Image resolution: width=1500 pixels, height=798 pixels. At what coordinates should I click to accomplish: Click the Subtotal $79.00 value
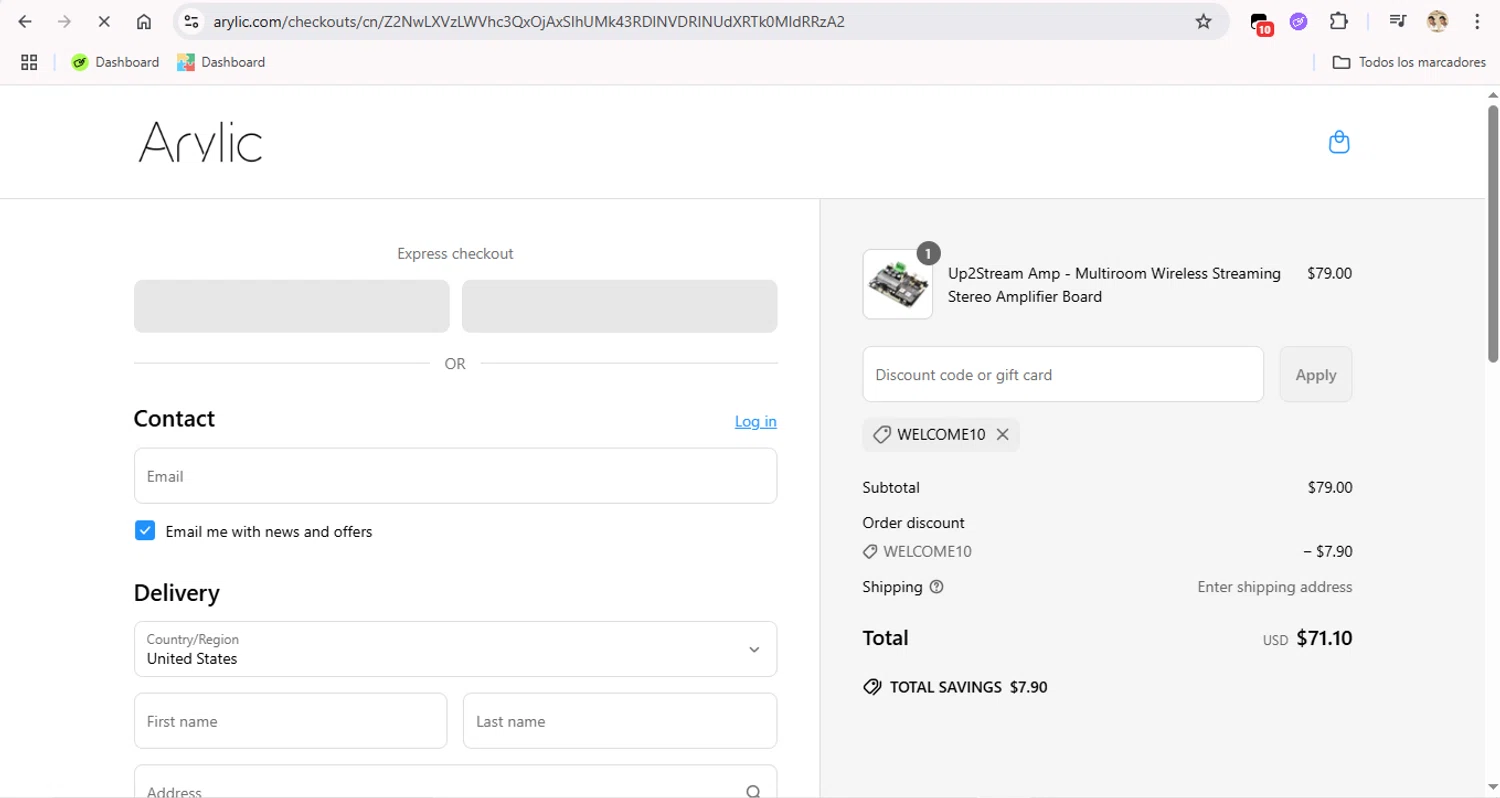click(x=1330, y=488)
